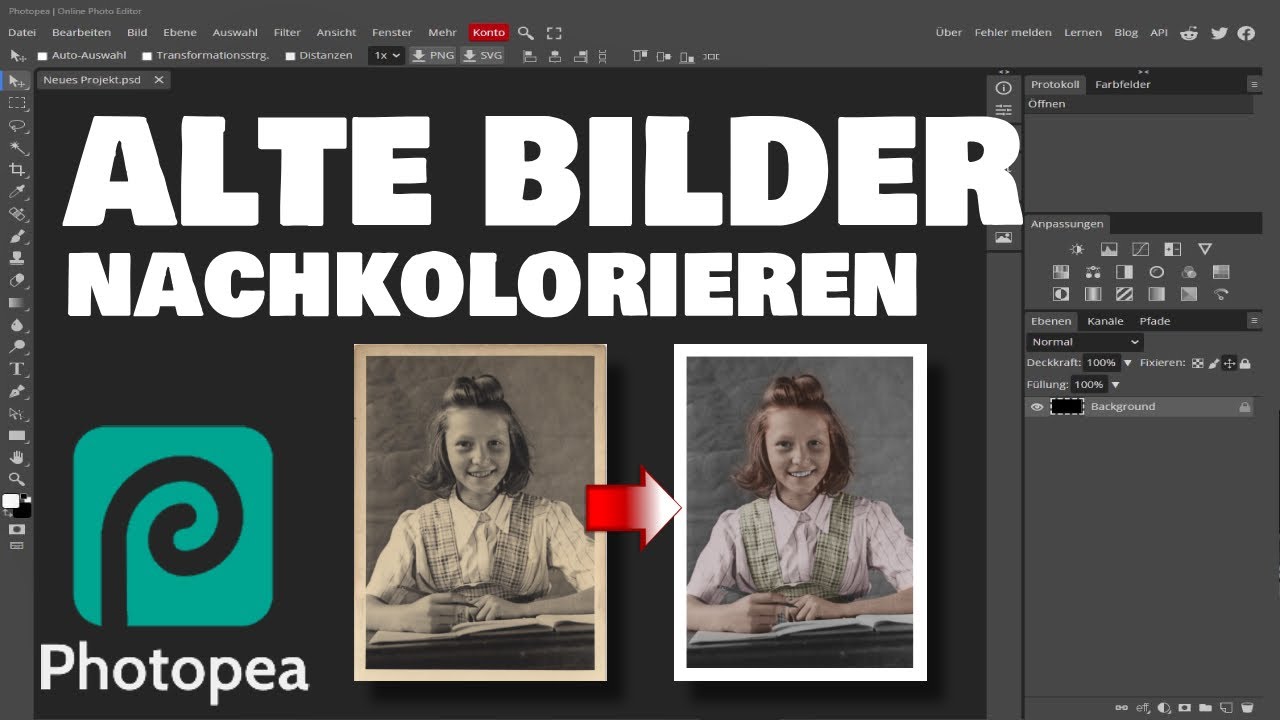Screen dimensions: 1280x720
Task: Select the Lasso tool
Action: click(17, 125)
